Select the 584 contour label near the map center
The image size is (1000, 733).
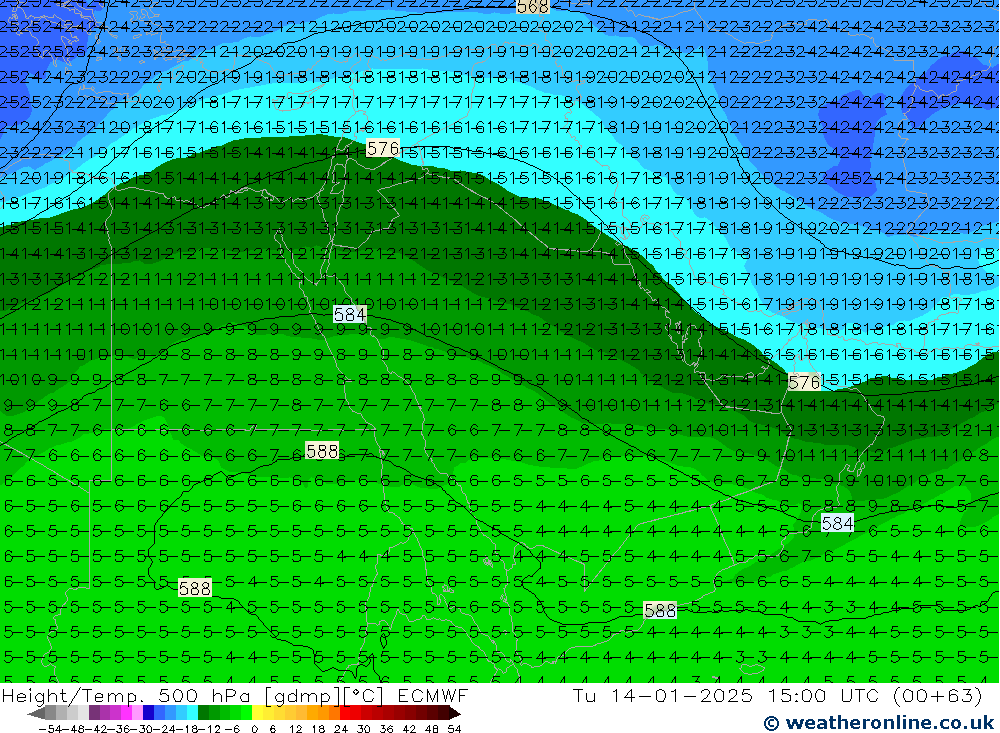pos(349,314)
